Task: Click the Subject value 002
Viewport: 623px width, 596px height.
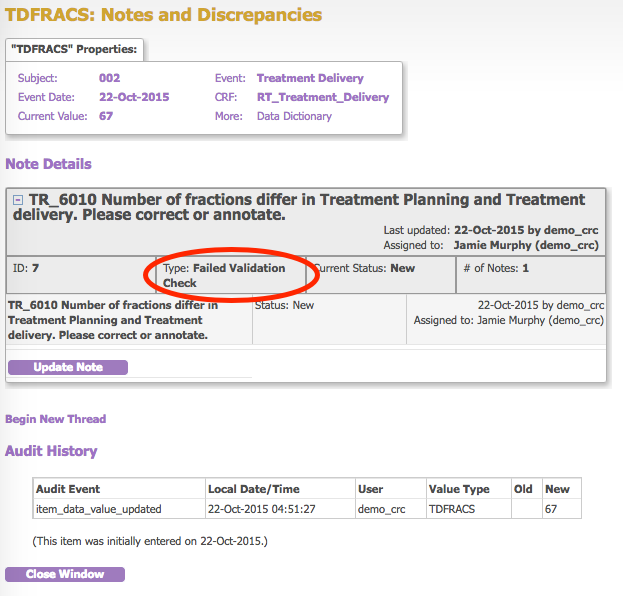Action: point(109,78)
